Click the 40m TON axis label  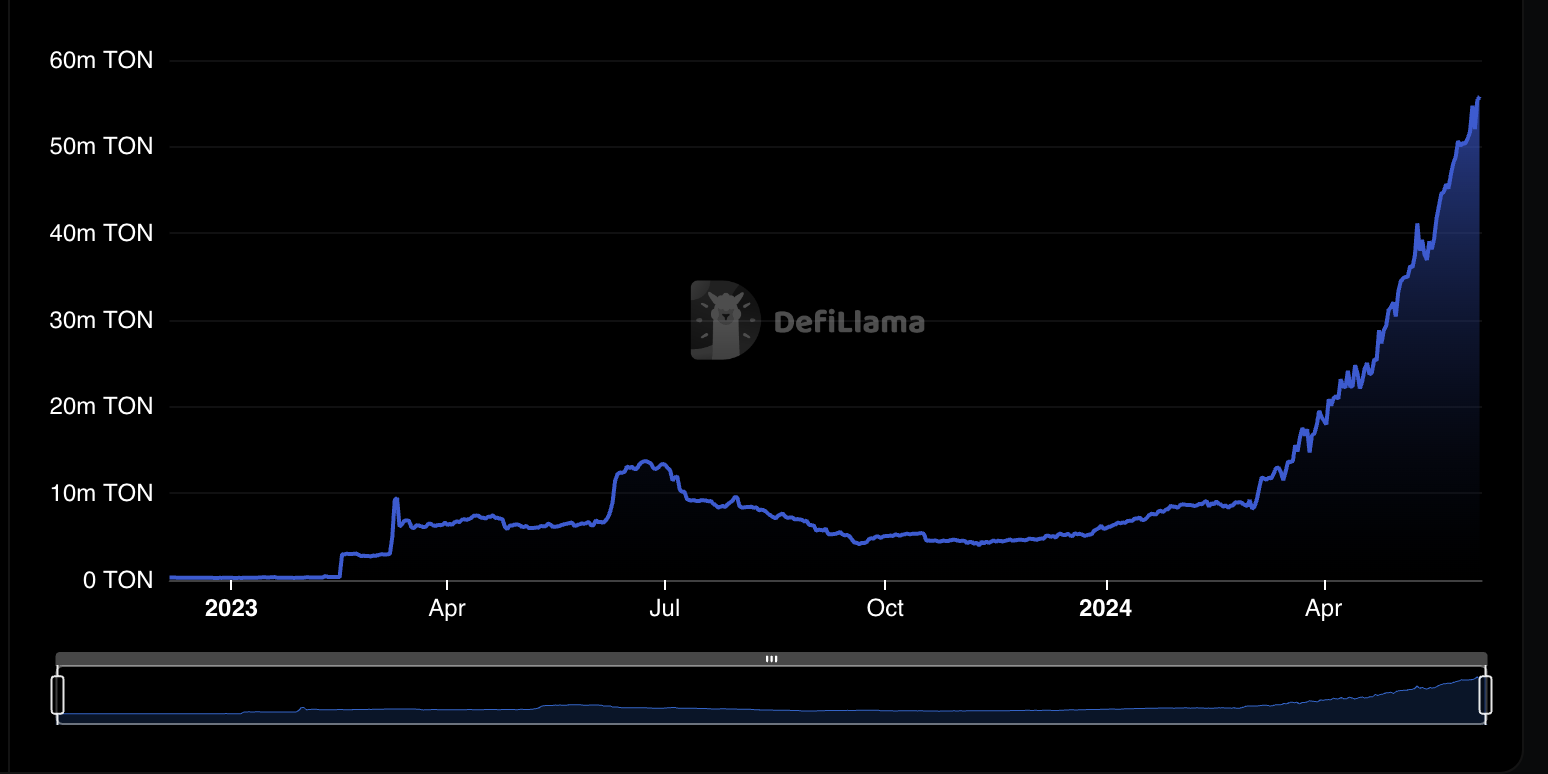coord(101,234)
